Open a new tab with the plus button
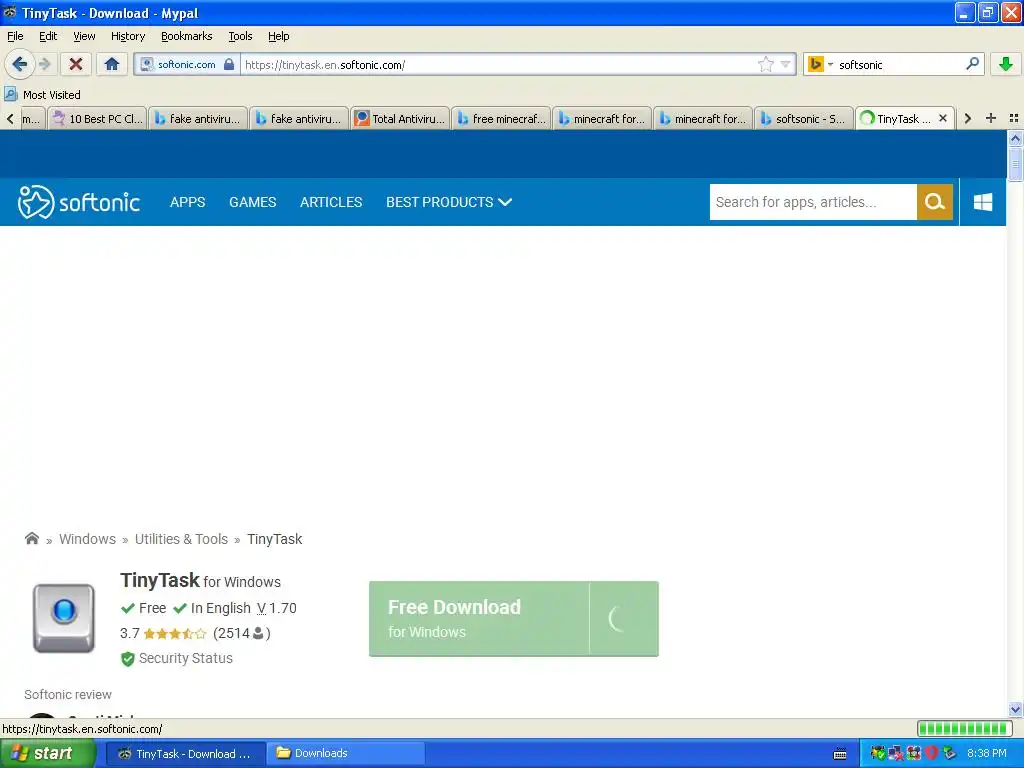 pyautogui.click(x=991, y=118)
